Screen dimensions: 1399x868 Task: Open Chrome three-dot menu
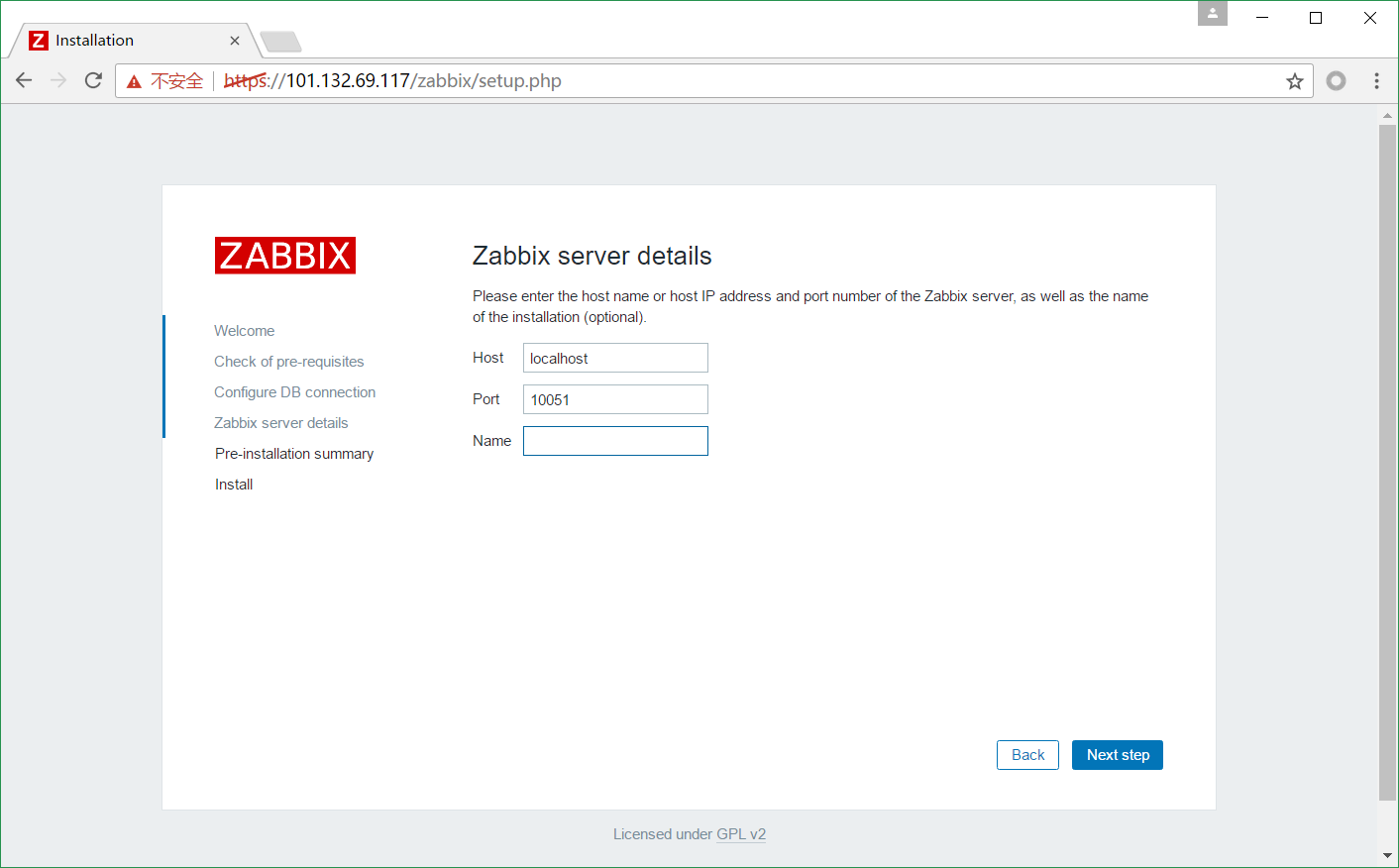(x=1376, y=80)
